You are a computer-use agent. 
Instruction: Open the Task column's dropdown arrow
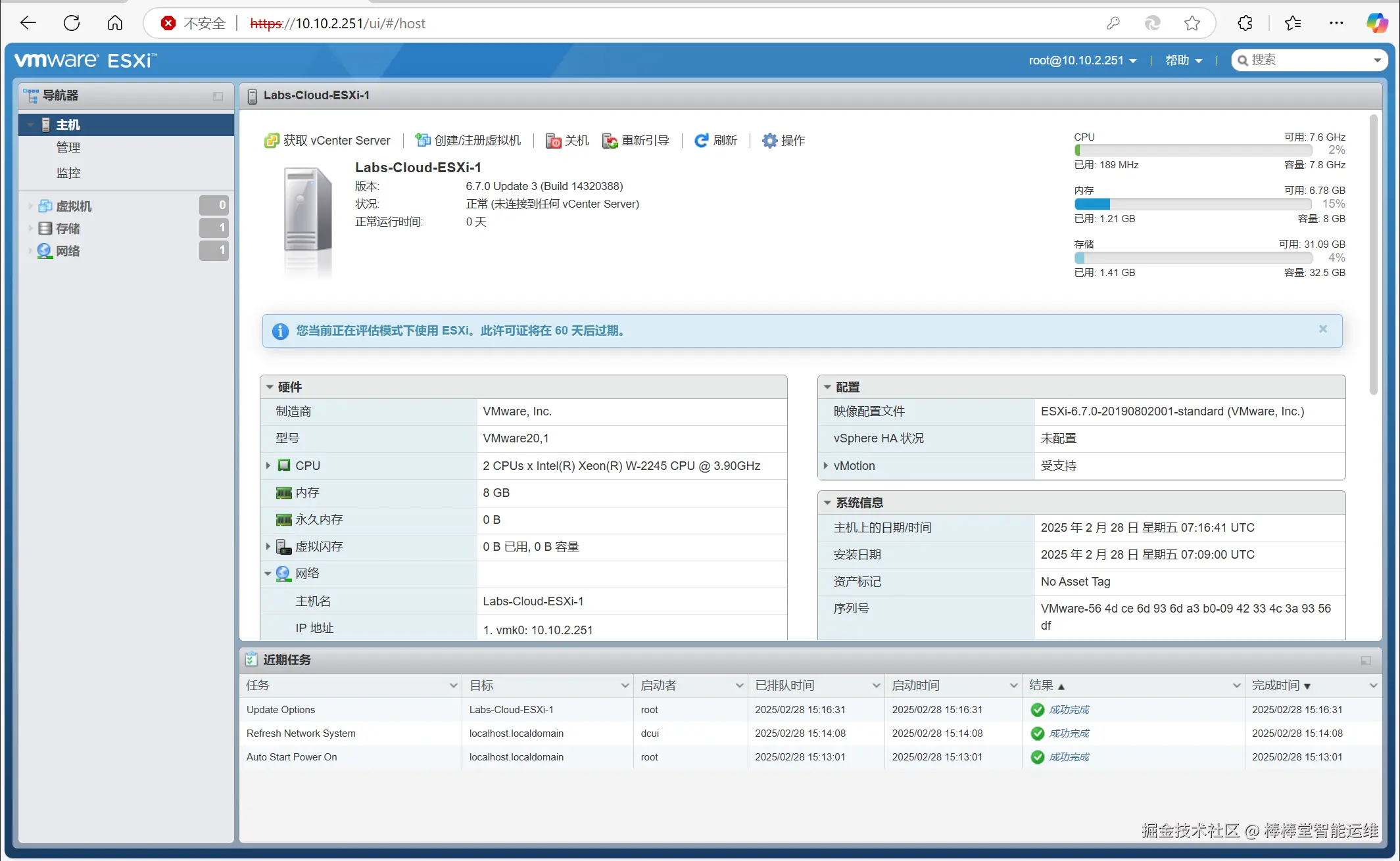point(453,686)
